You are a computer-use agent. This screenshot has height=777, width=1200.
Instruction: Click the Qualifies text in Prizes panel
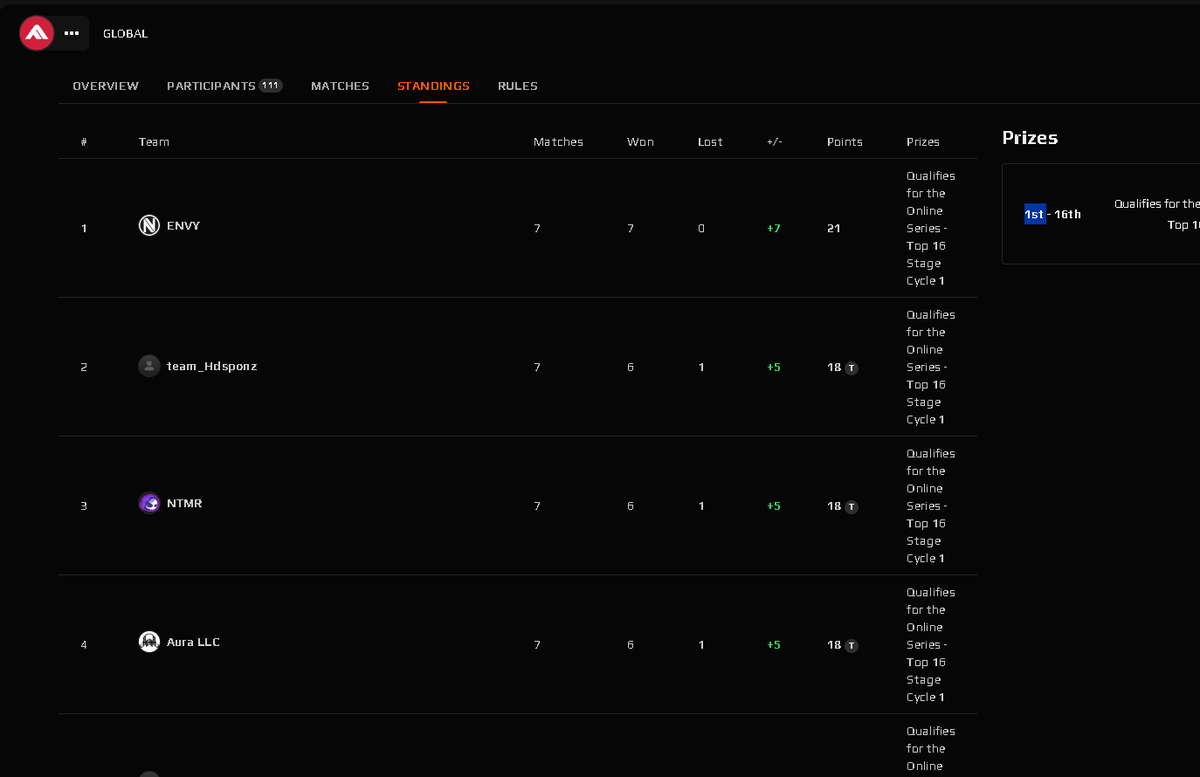[x=1157, y=214]
